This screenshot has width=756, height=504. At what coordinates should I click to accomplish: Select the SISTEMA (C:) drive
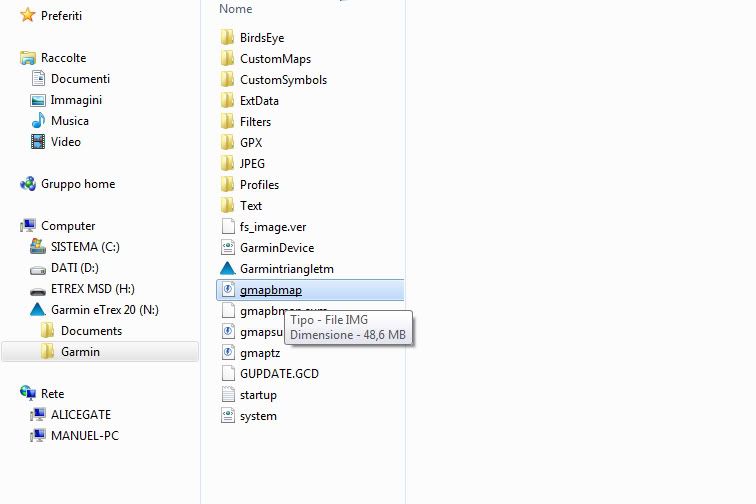click(85, 246)
